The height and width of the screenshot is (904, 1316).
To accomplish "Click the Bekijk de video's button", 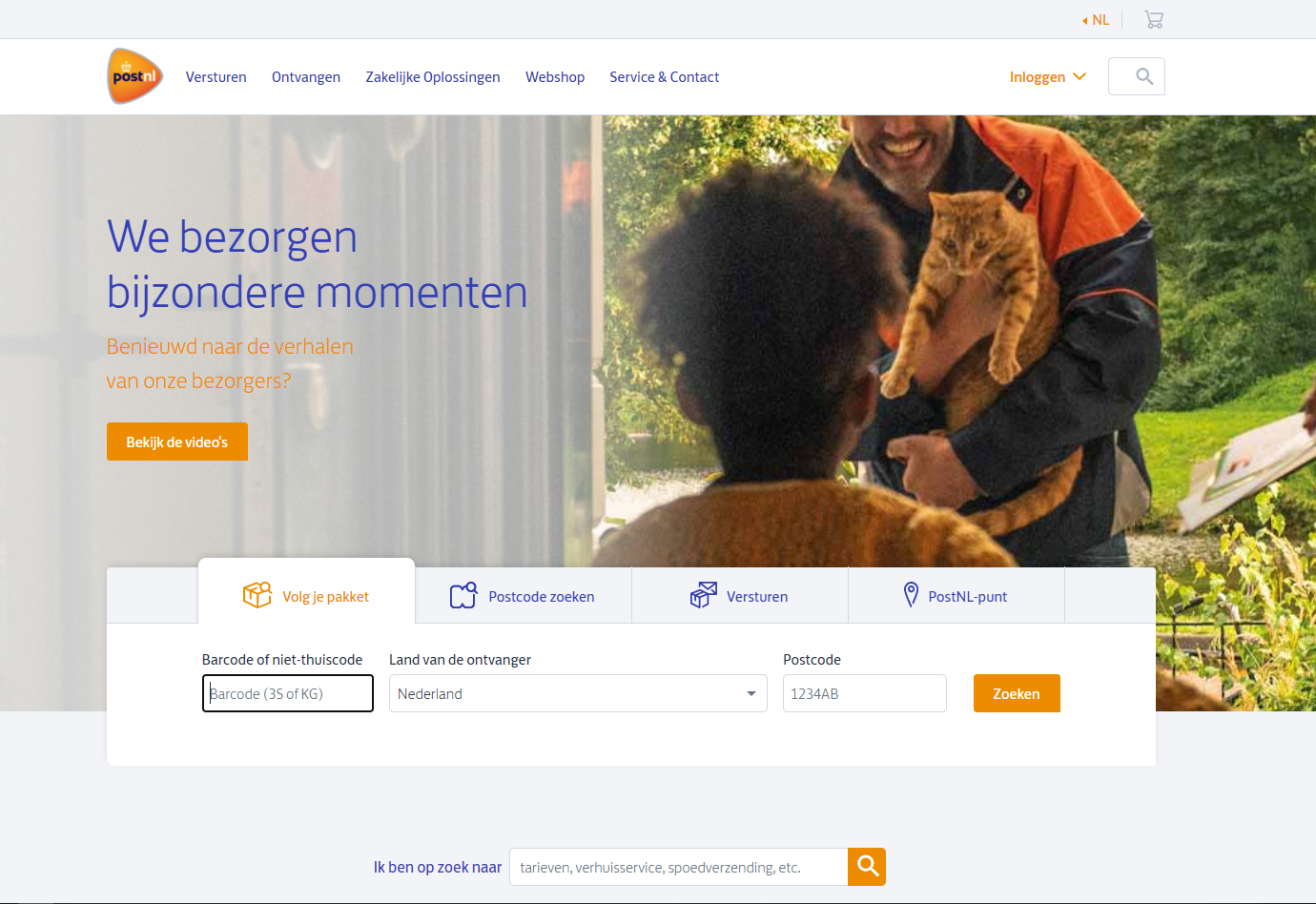I will click(177, 442).
